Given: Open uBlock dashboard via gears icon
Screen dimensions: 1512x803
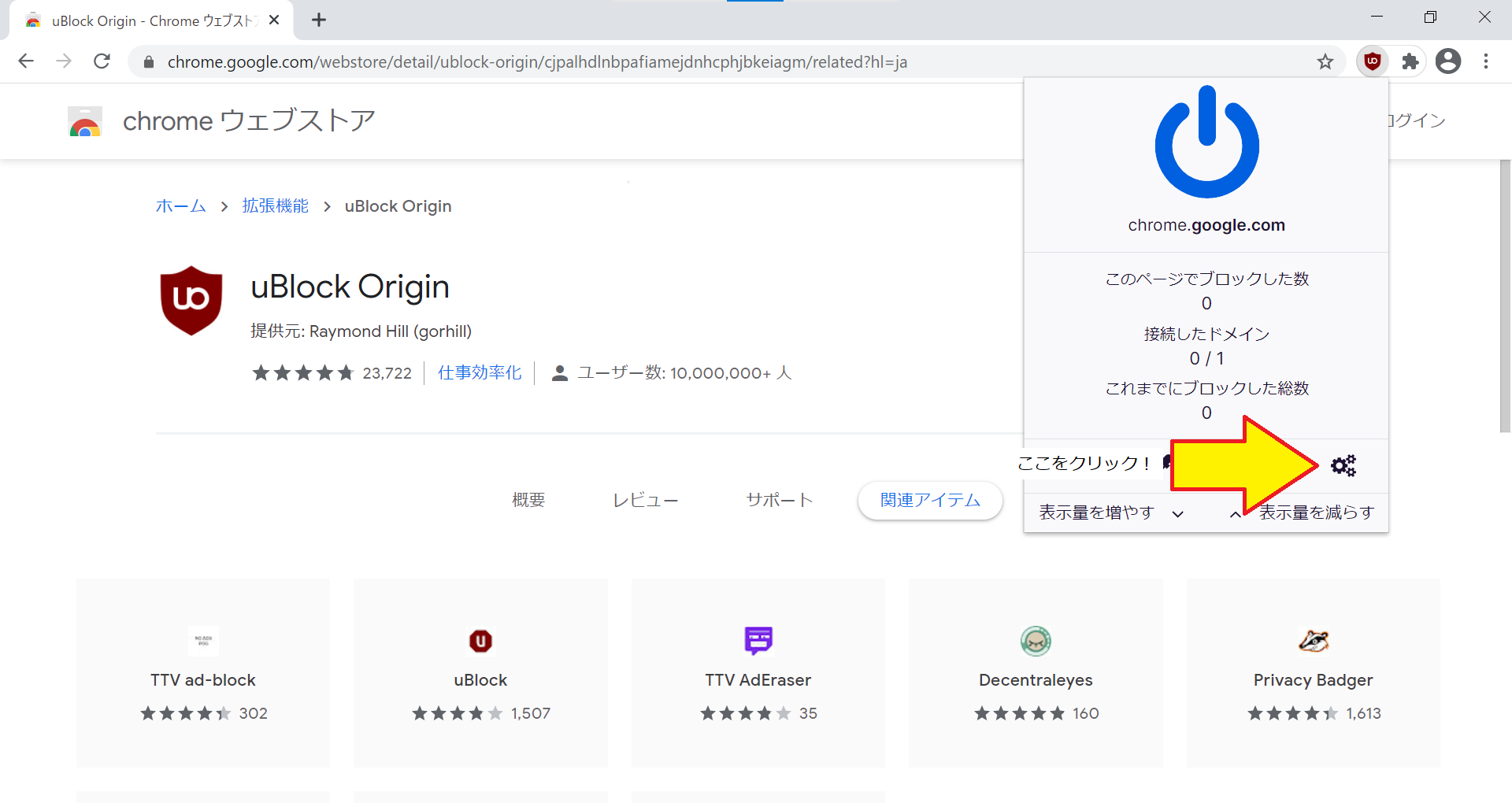Looking at the screenshot, I should click(x=1343, y=466).
